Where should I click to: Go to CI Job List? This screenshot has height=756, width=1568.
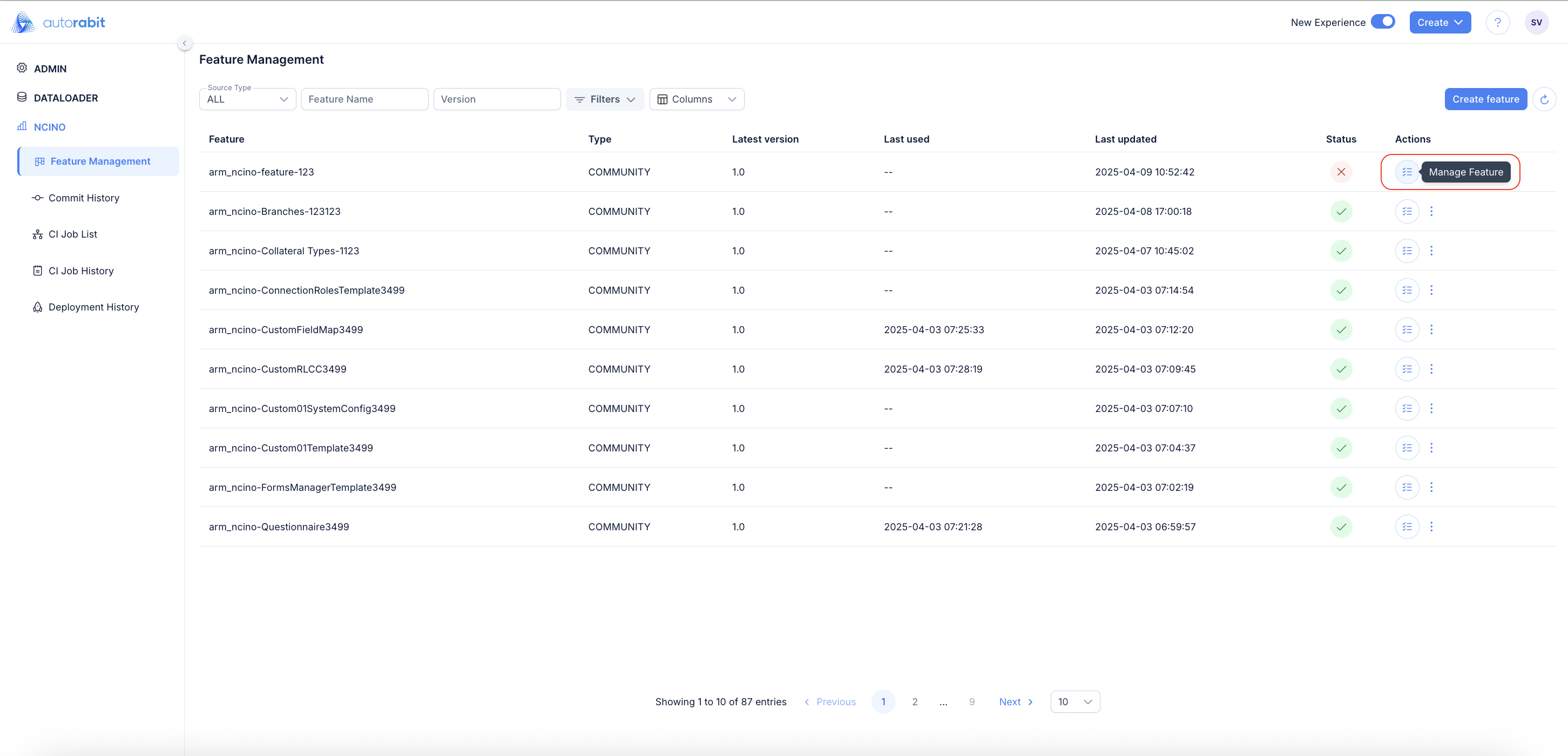[72, 234]
